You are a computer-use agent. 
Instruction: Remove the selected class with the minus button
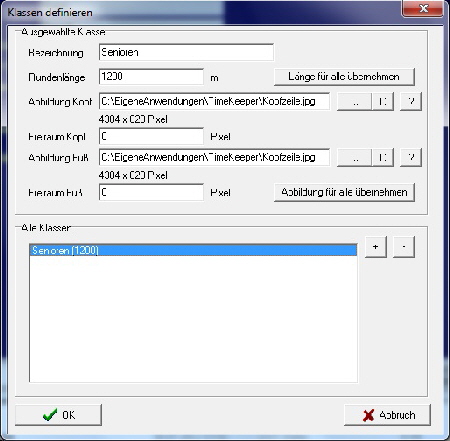coord(404,247)
